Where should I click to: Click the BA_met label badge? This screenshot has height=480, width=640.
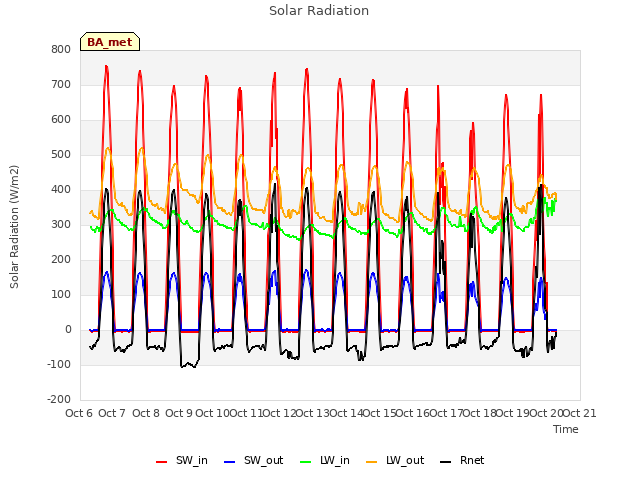click(110, 42)
